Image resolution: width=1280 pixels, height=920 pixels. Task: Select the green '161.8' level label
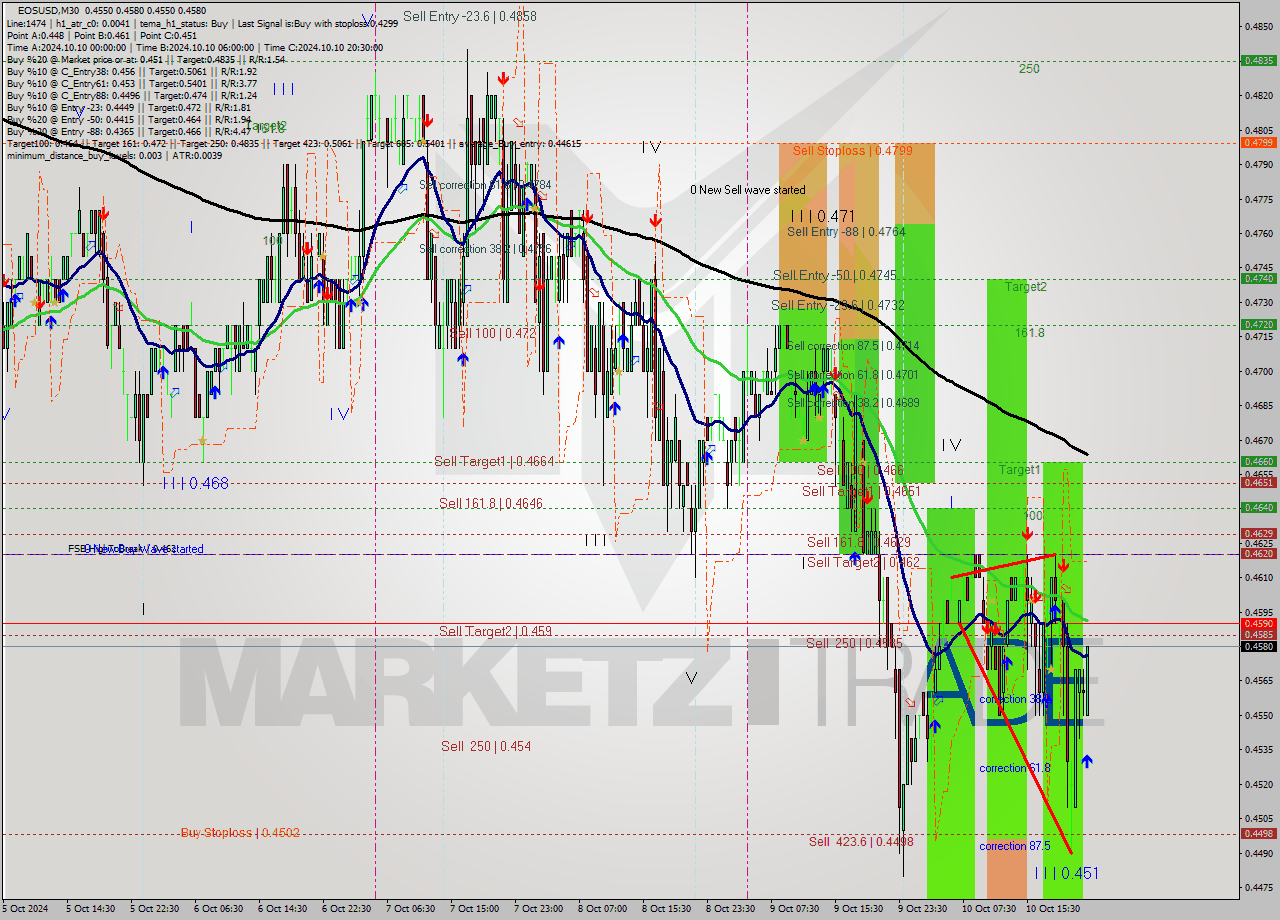coord(1029,332)
